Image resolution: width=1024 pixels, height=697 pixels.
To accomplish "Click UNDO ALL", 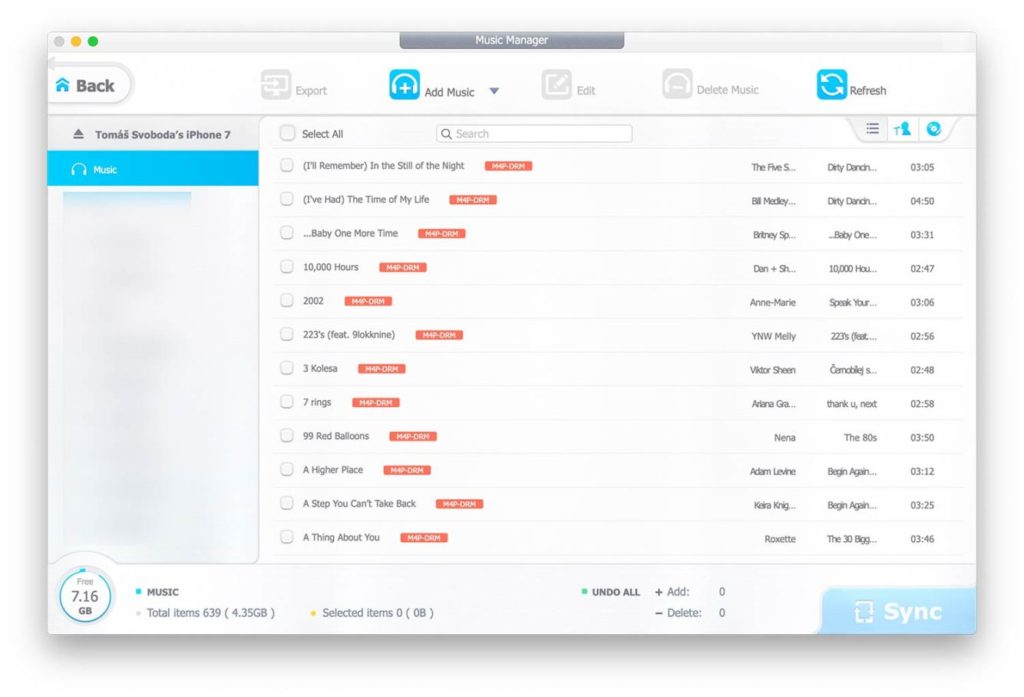I will [x=615, y=592].
